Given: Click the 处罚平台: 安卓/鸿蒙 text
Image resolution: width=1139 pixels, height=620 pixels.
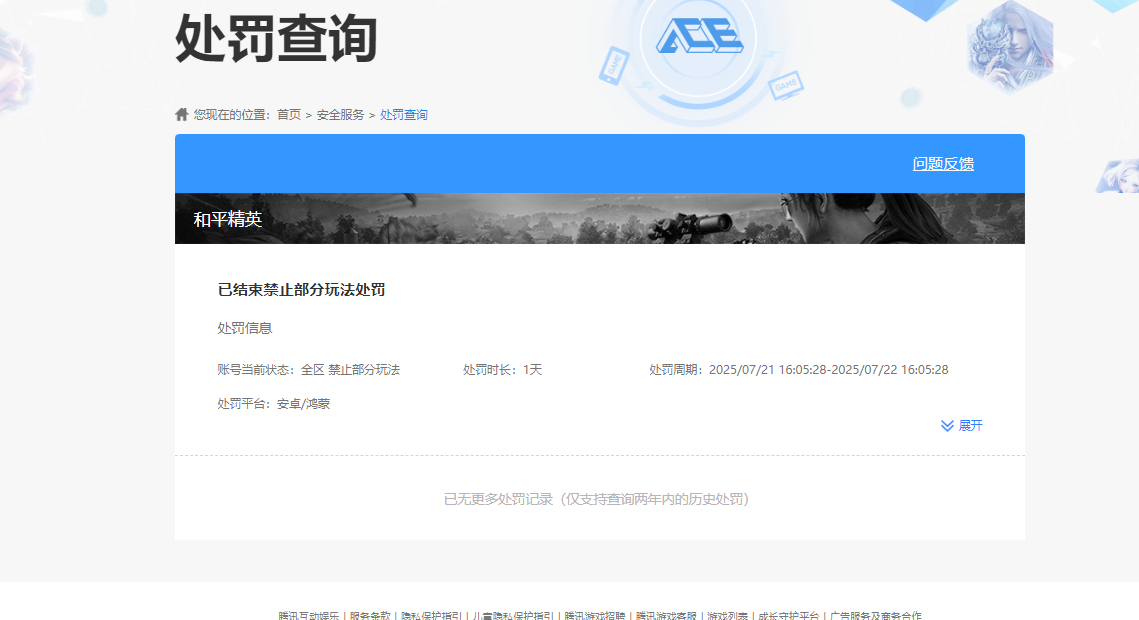Looking at the screenshot, I should coord(274,404).
